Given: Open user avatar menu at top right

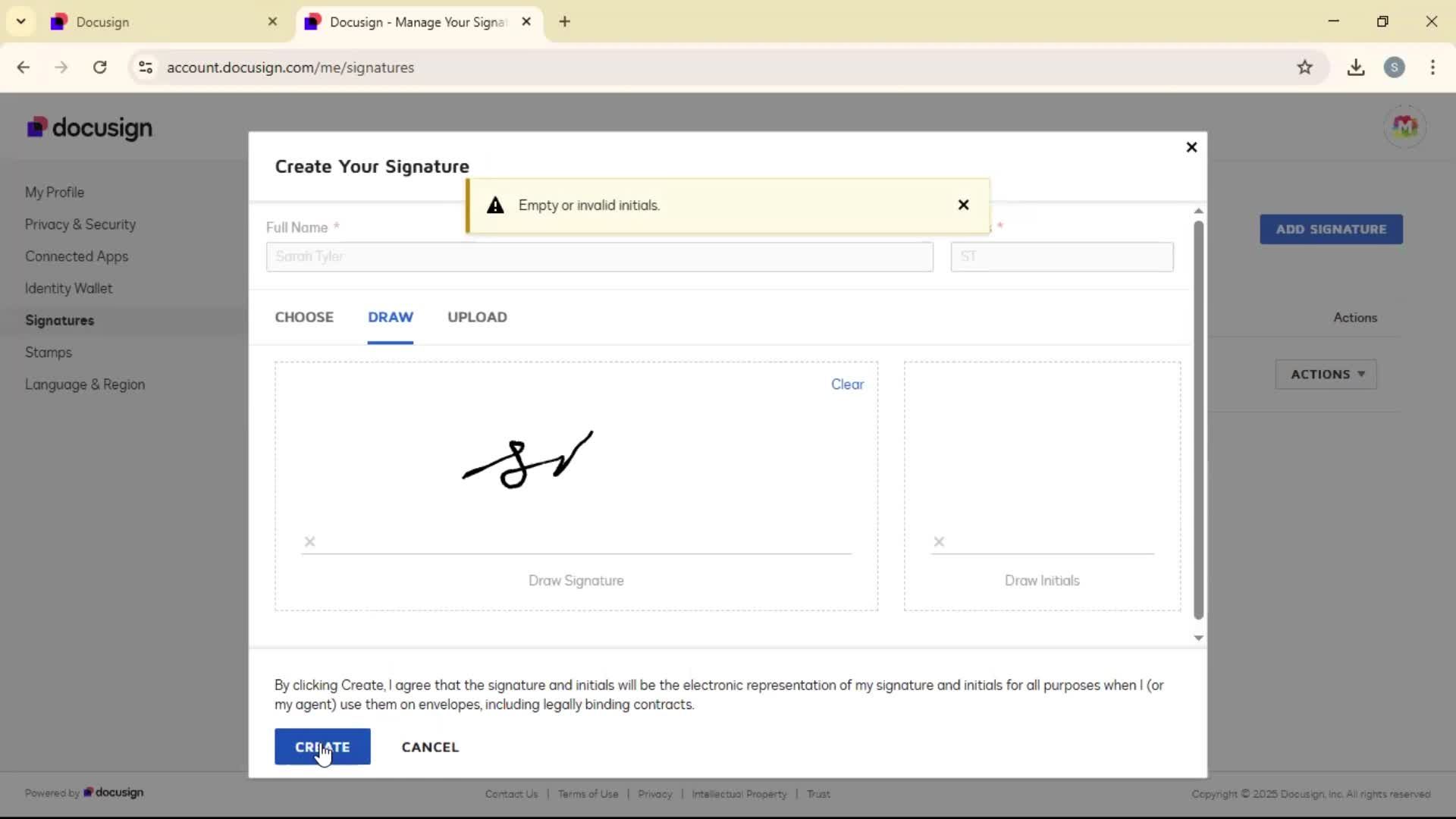Looking at the screenshot, I should 1405,127.
